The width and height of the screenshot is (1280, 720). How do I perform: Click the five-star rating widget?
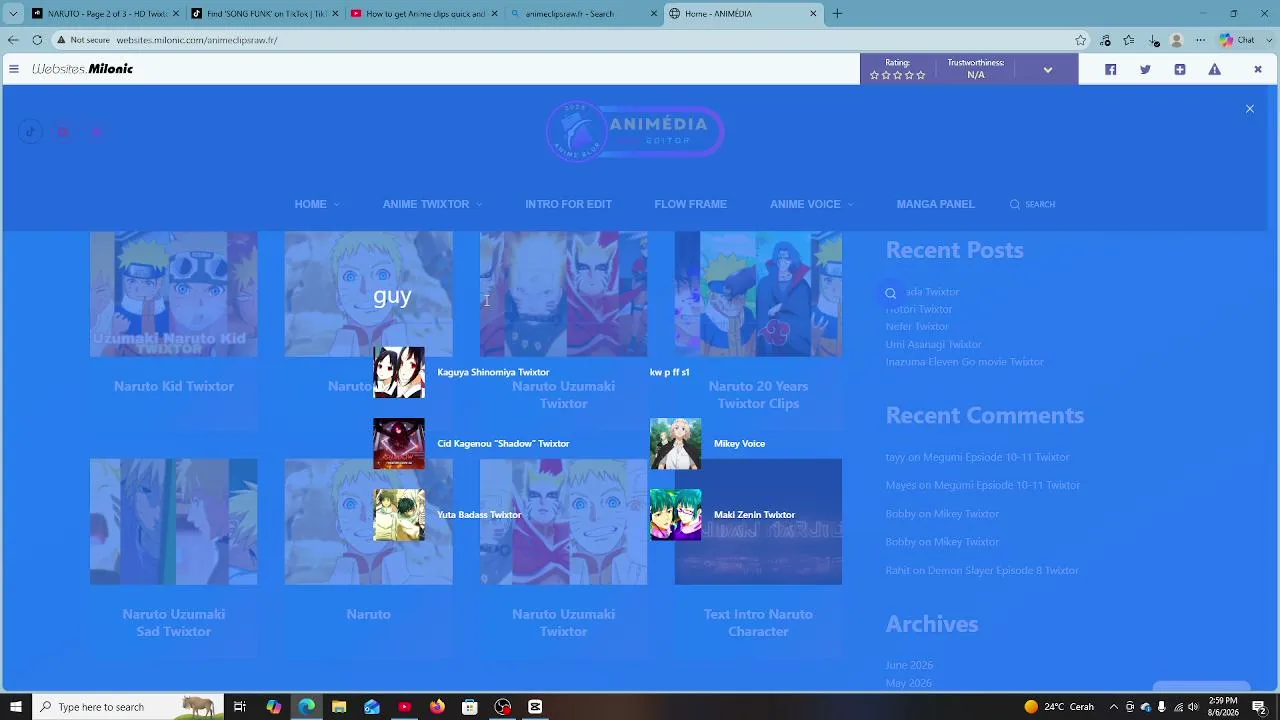[897, 75]
